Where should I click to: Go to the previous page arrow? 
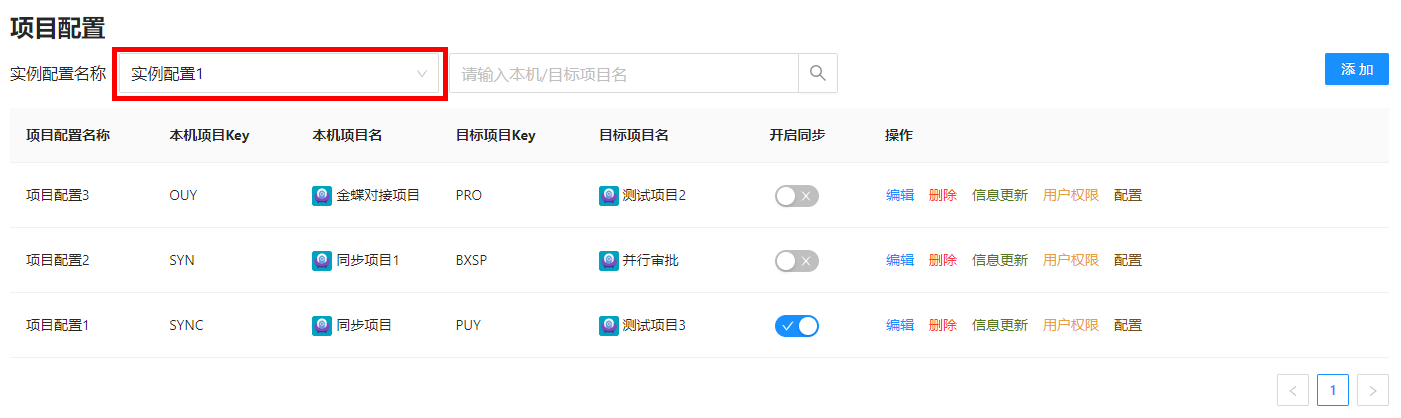pyautogui.click(x=1293, y=389)
